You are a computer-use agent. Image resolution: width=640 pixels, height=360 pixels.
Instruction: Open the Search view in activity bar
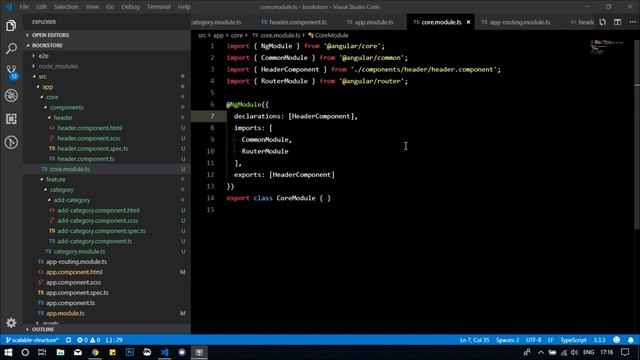[11, 49]
